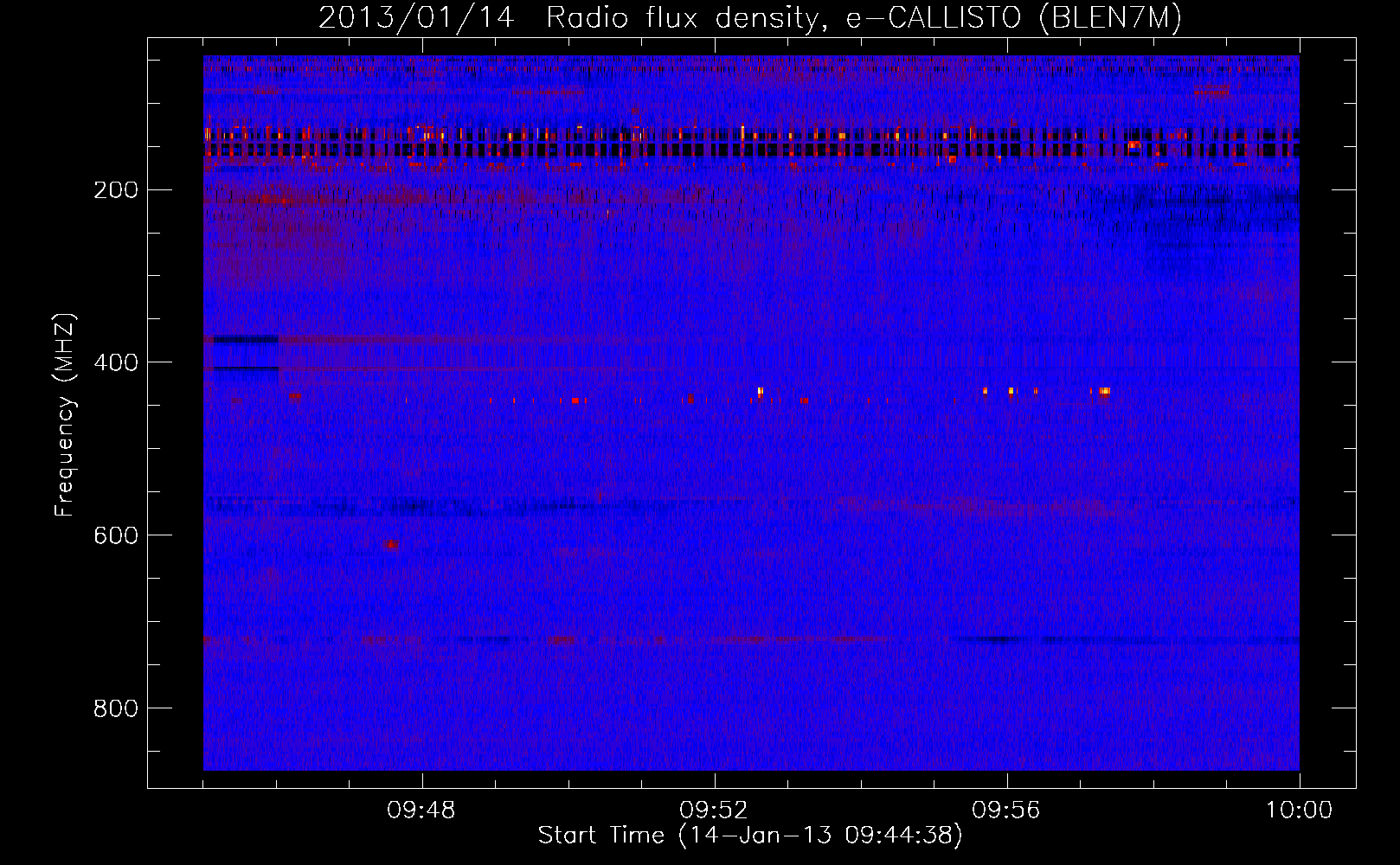The image size is (1400, 865).
Task: Click the 'Frequency (MHZ)' axis label
Action: tap(65, 415)
